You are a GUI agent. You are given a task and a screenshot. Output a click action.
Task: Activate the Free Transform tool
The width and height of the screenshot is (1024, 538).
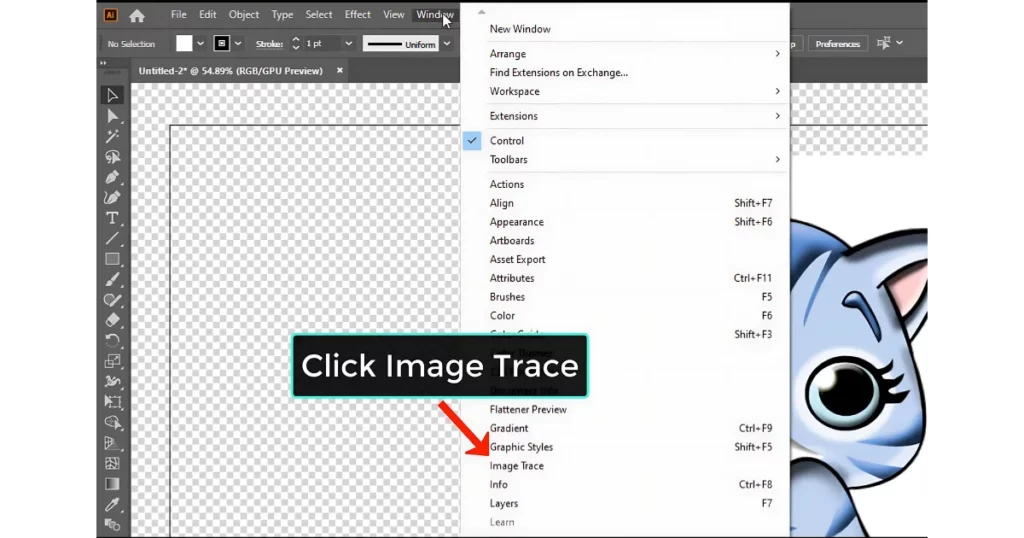point(112,402)
